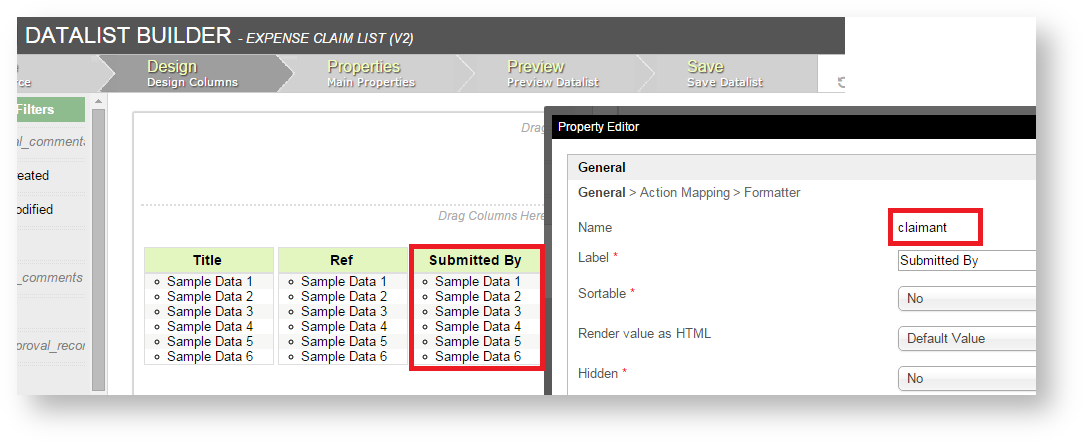The height and width of the screenshot is (443, 1084).
Task: Select the Ref column header
Action: 341,260
